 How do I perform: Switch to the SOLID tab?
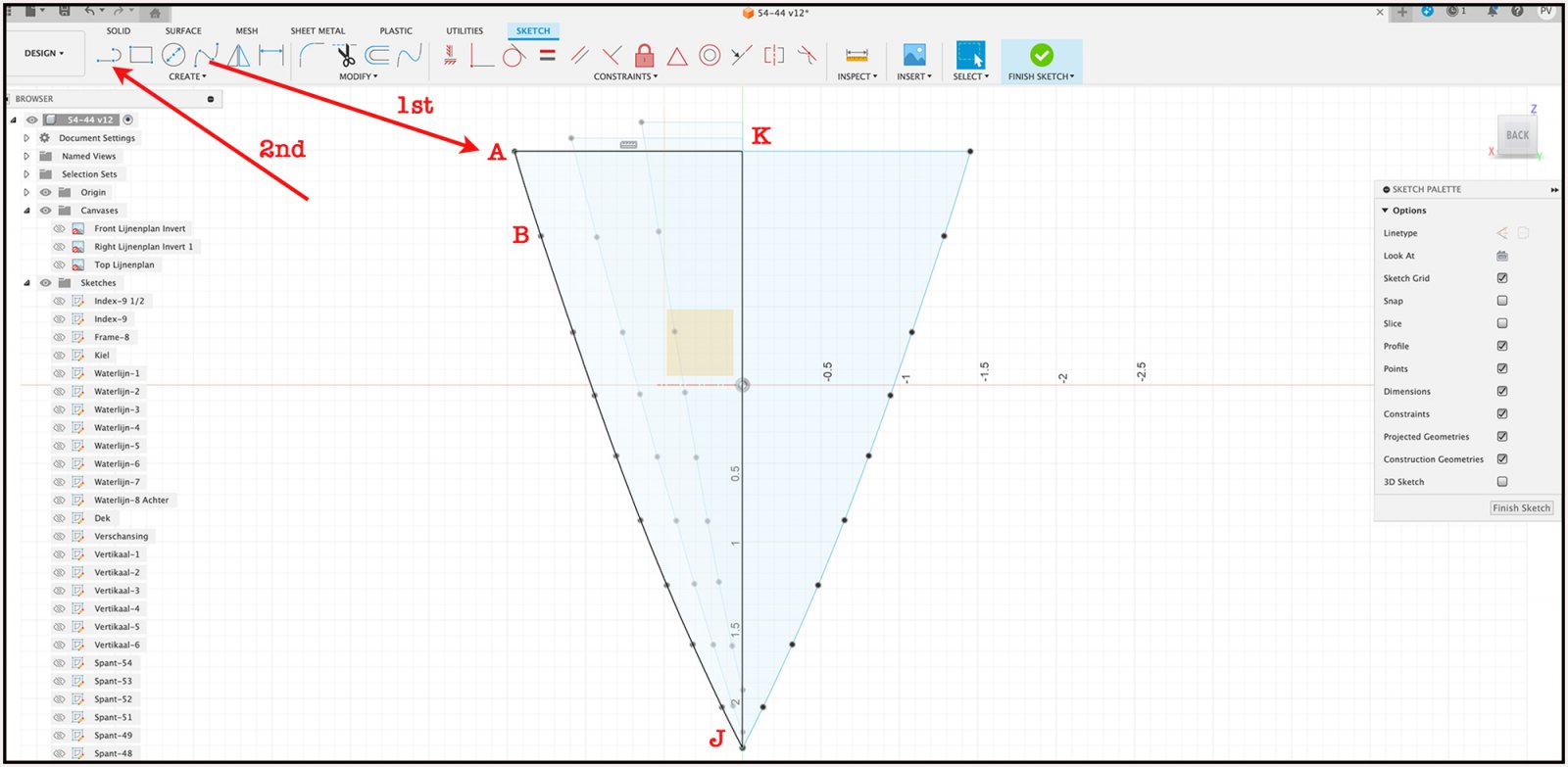tap(119, 31)
